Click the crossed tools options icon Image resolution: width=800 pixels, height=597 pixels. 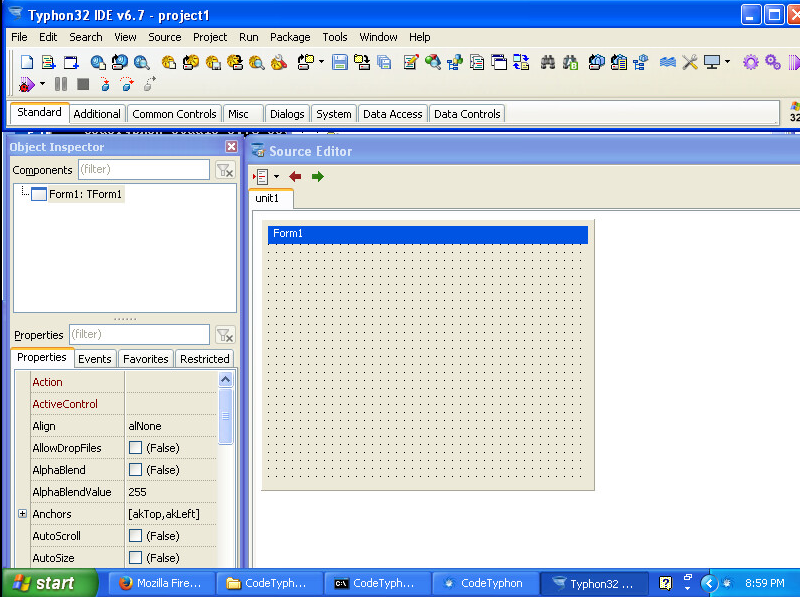click(690, 62)
